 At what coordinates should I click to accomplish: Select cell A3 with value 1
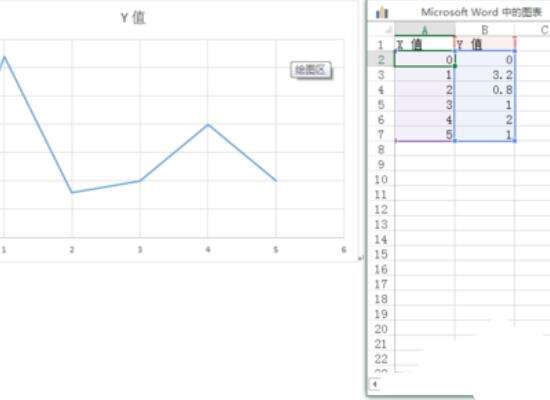tap(425, 74)
